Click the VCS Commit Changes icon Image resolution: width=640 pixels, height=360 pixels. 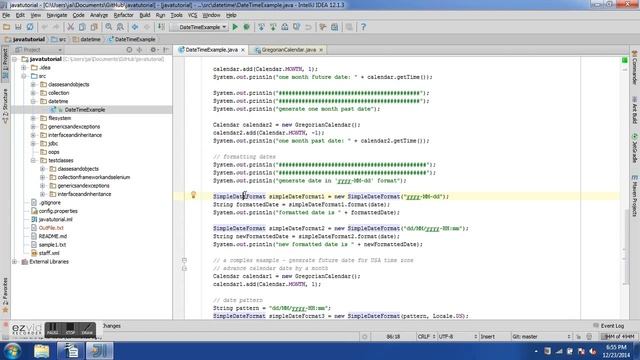click(x=273, y=27)
